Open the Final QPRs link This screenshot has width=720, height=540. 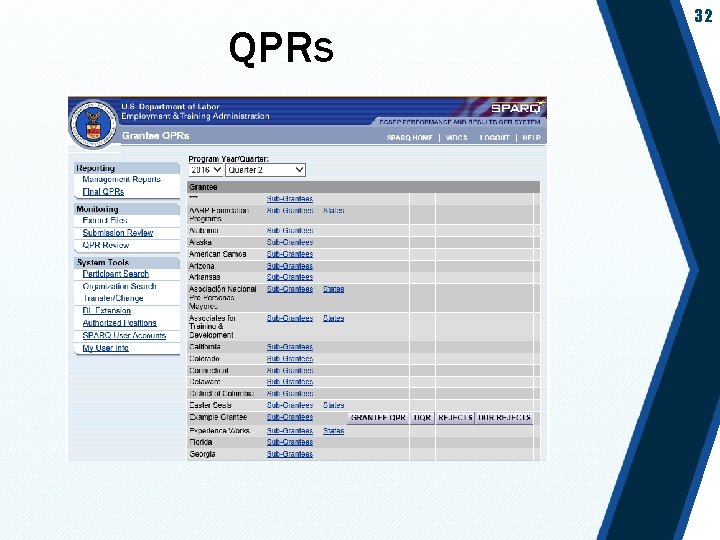pyautogui.click(x=103, y=191)
